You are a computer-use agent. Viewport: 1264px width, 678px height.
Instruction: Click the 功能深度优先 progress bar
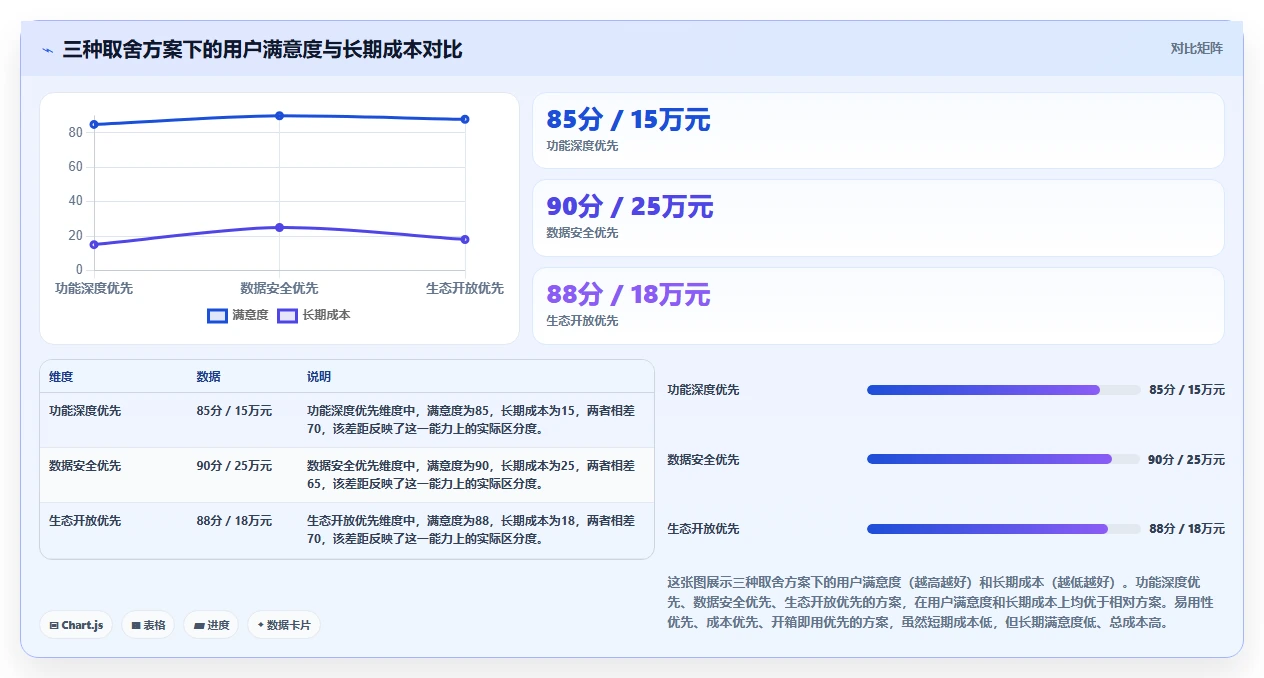[1003, 390]
